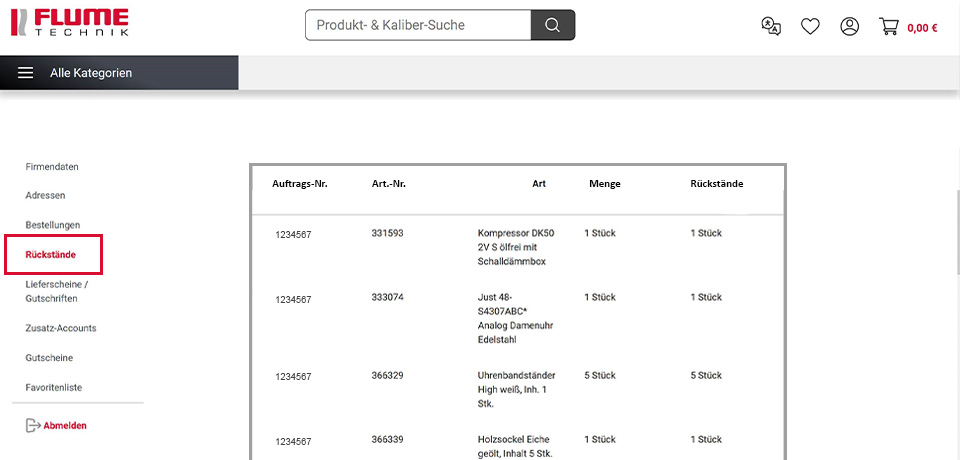The height and width of the screenshot is (460, 960).
Task: Open Favoritenliste in the sidebar
Action: pyautogui.click(x=54, y=387)
